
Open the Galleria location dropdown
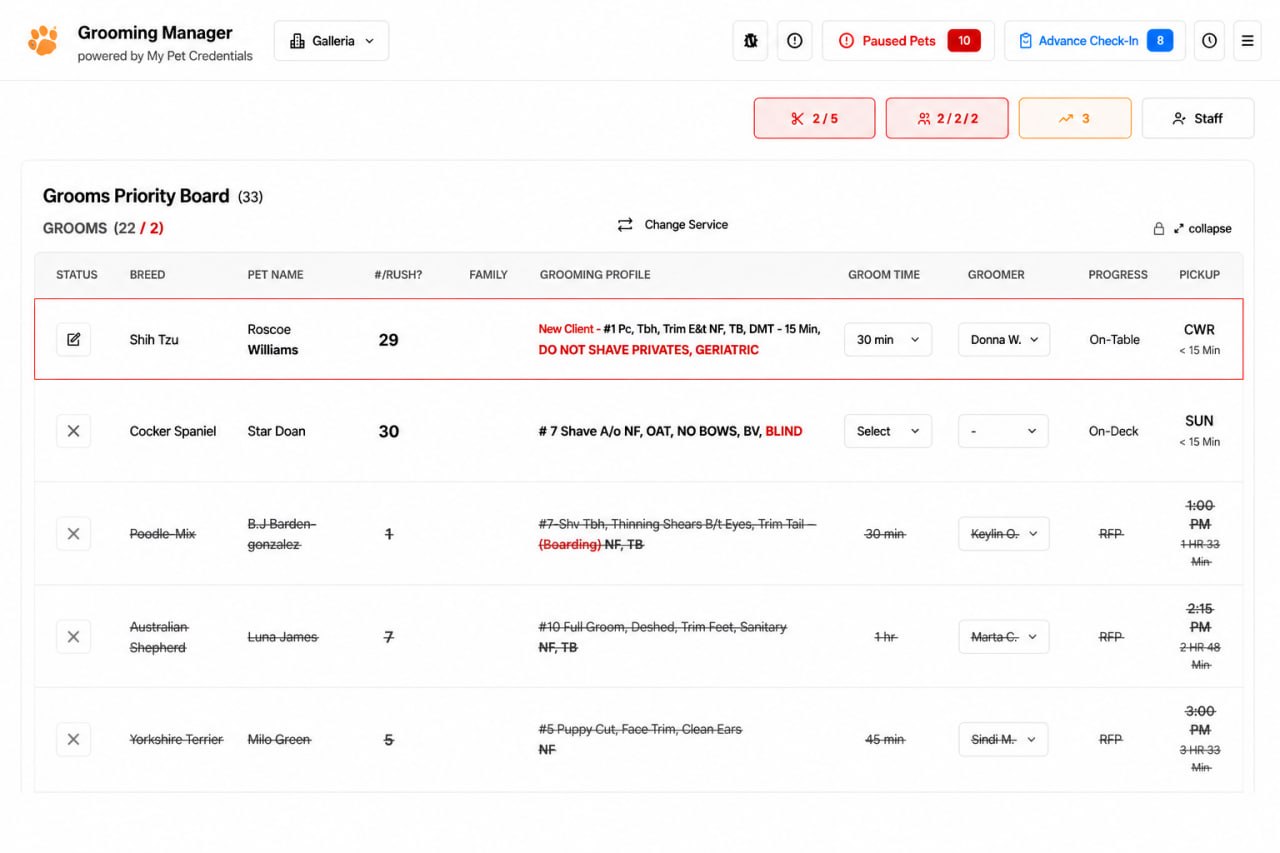tap(331, 41)
